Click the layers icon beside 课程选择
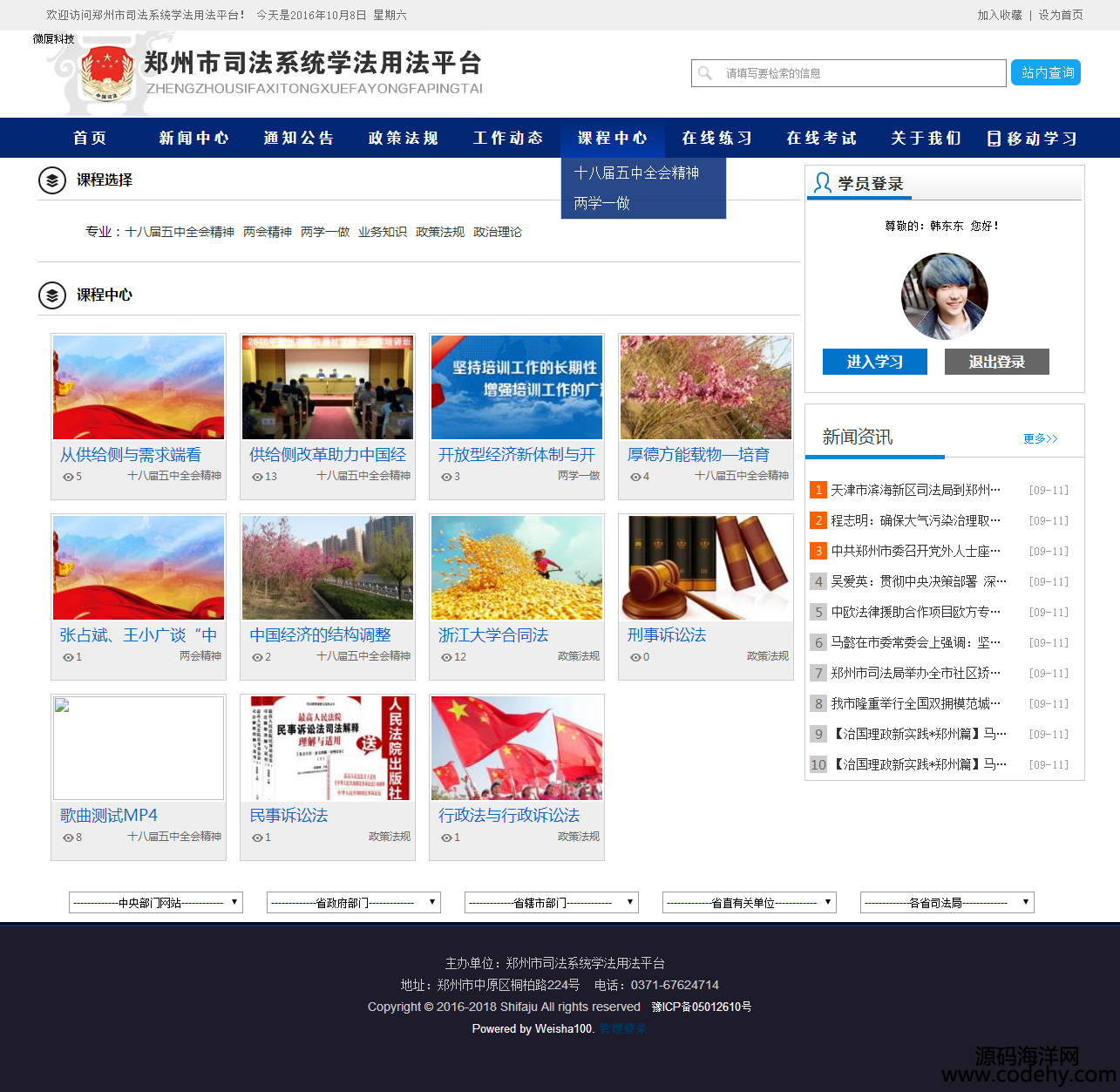 click(x=52, y=180)
